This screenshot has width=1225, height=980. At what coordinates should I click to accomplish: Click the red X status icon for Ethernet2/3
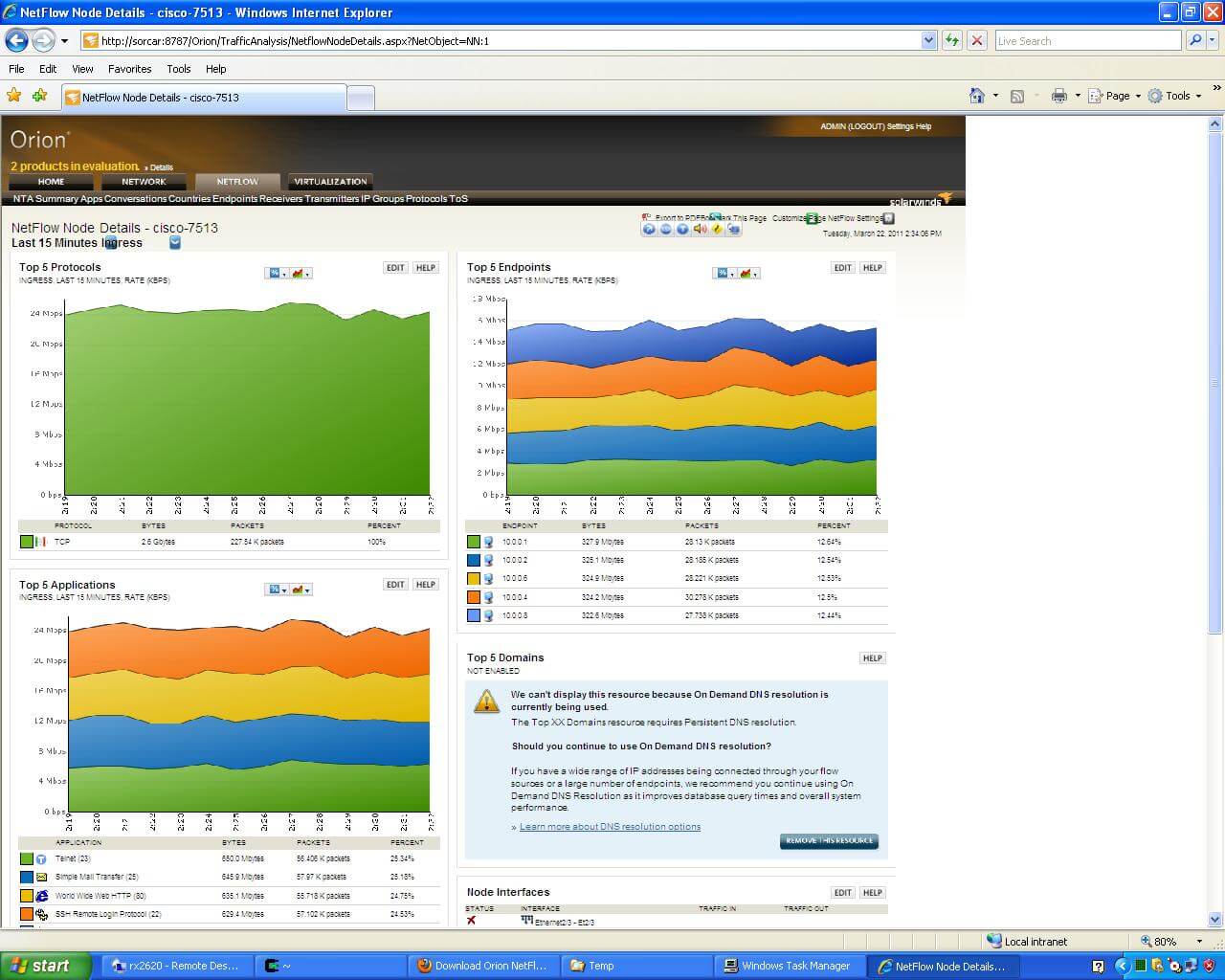coord(471,921)
